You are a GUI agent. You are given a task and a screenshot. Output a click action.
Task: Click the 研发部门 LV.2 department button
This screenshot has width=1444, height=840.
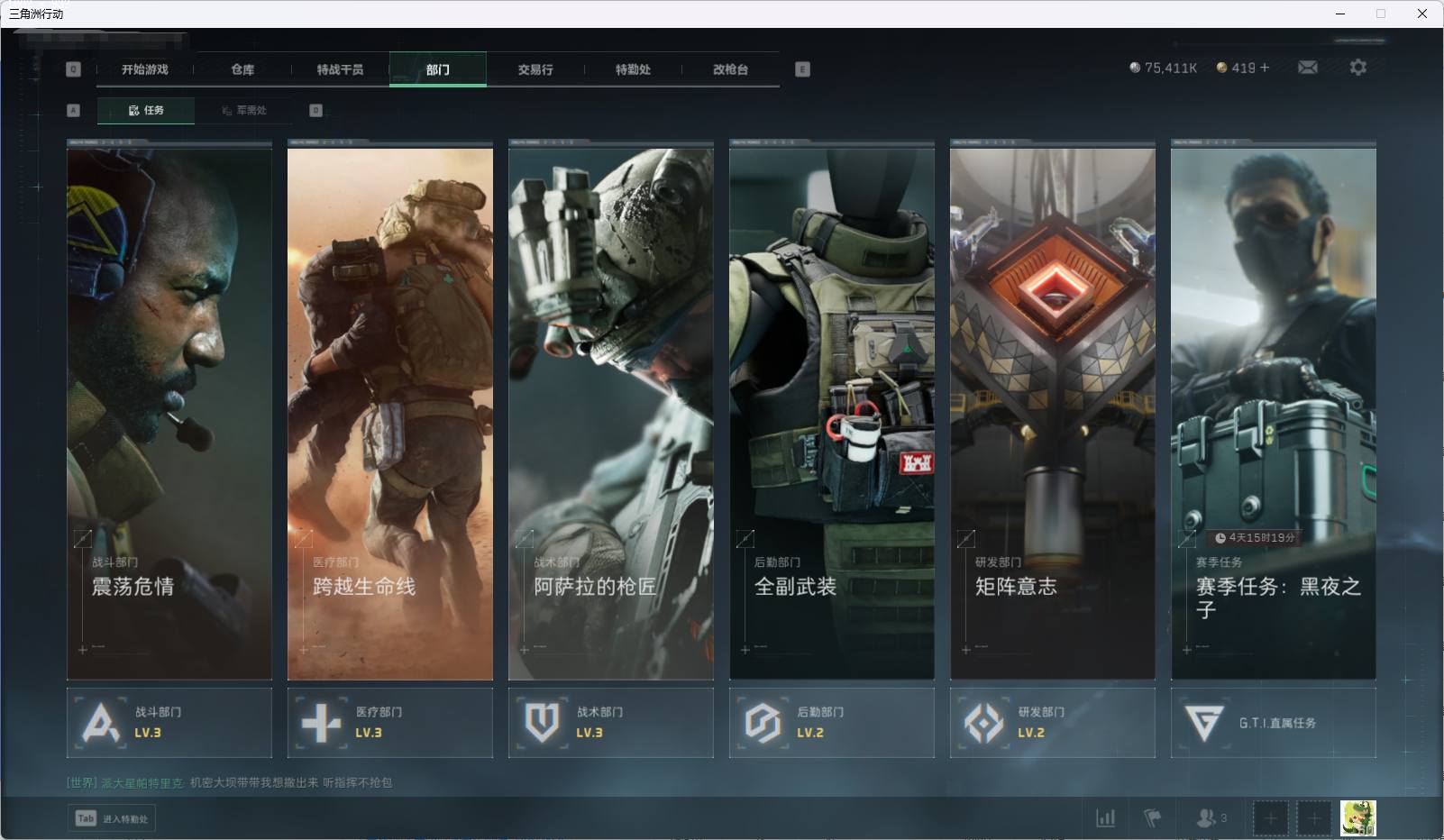[x=1053, y=723]
